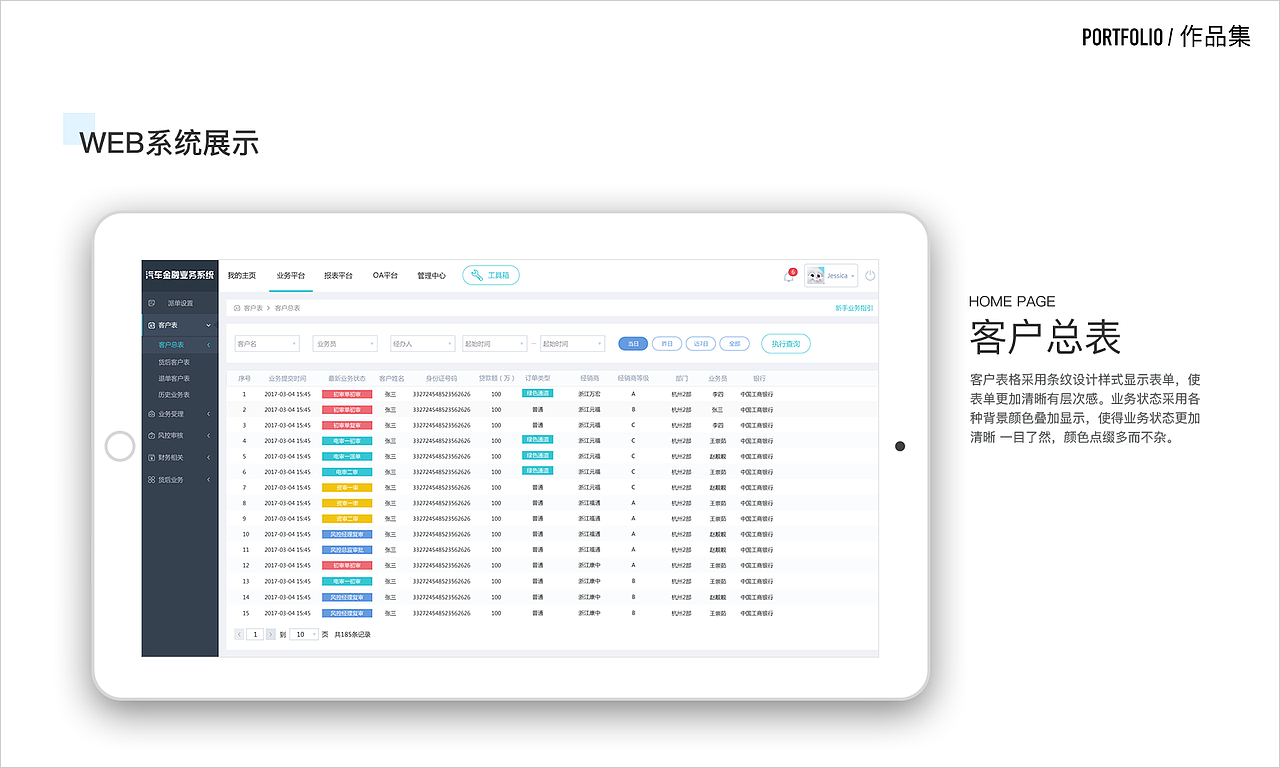Open the Jessica account dropdown arrow
Screen dimensions: 1280x768
tap(852, 276)
